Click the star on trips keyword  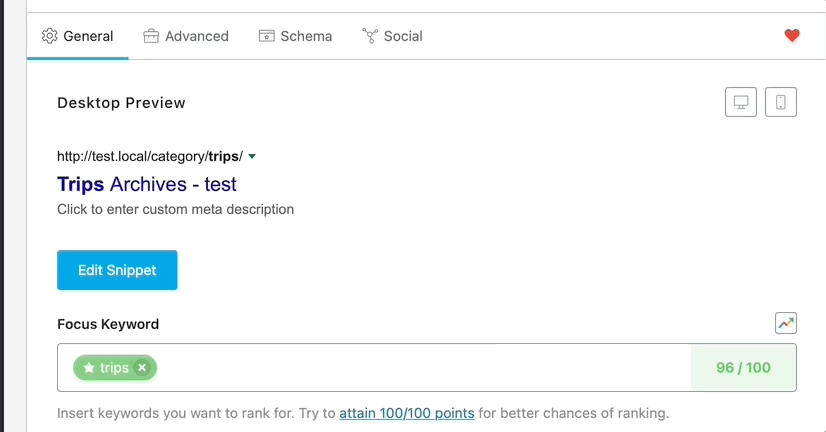coord(89,368)
